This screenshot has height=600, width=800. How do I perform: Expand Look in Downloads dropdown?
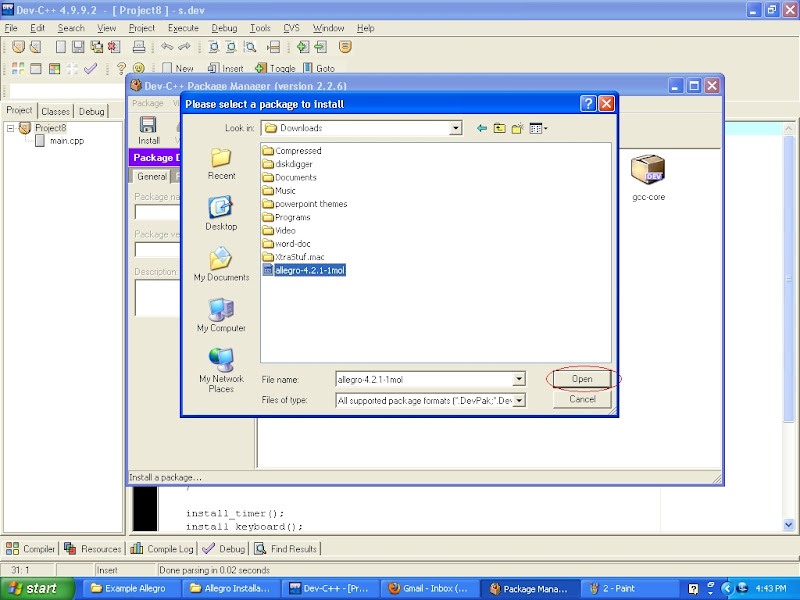[456, 128]
